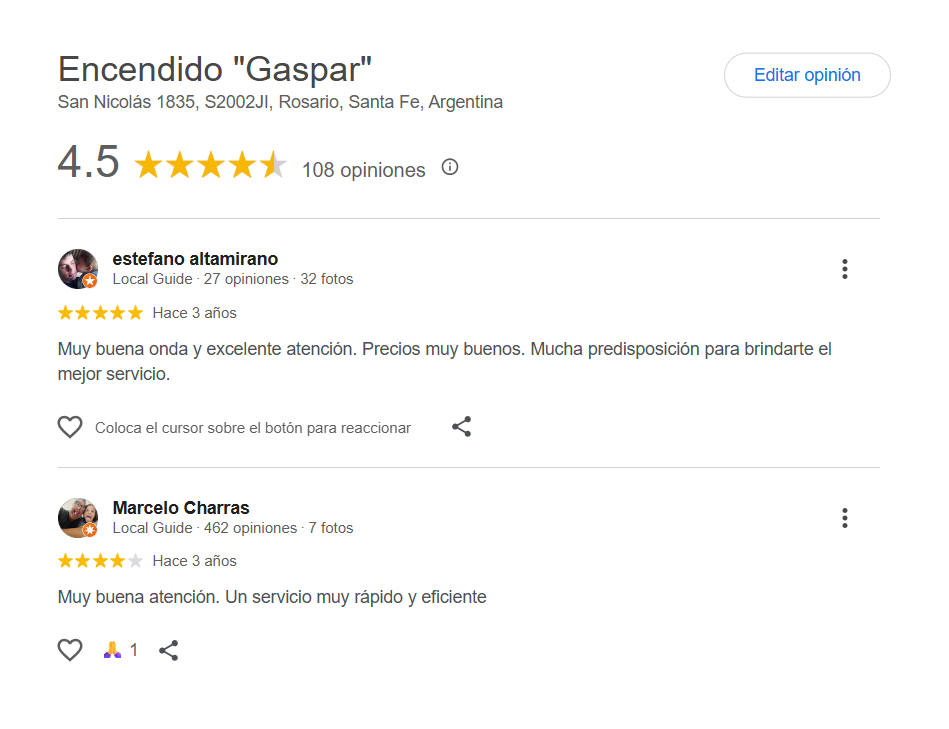949x729 pixels.
Task: Click the Editar opinión button
Action: click(x=806, y=75)
